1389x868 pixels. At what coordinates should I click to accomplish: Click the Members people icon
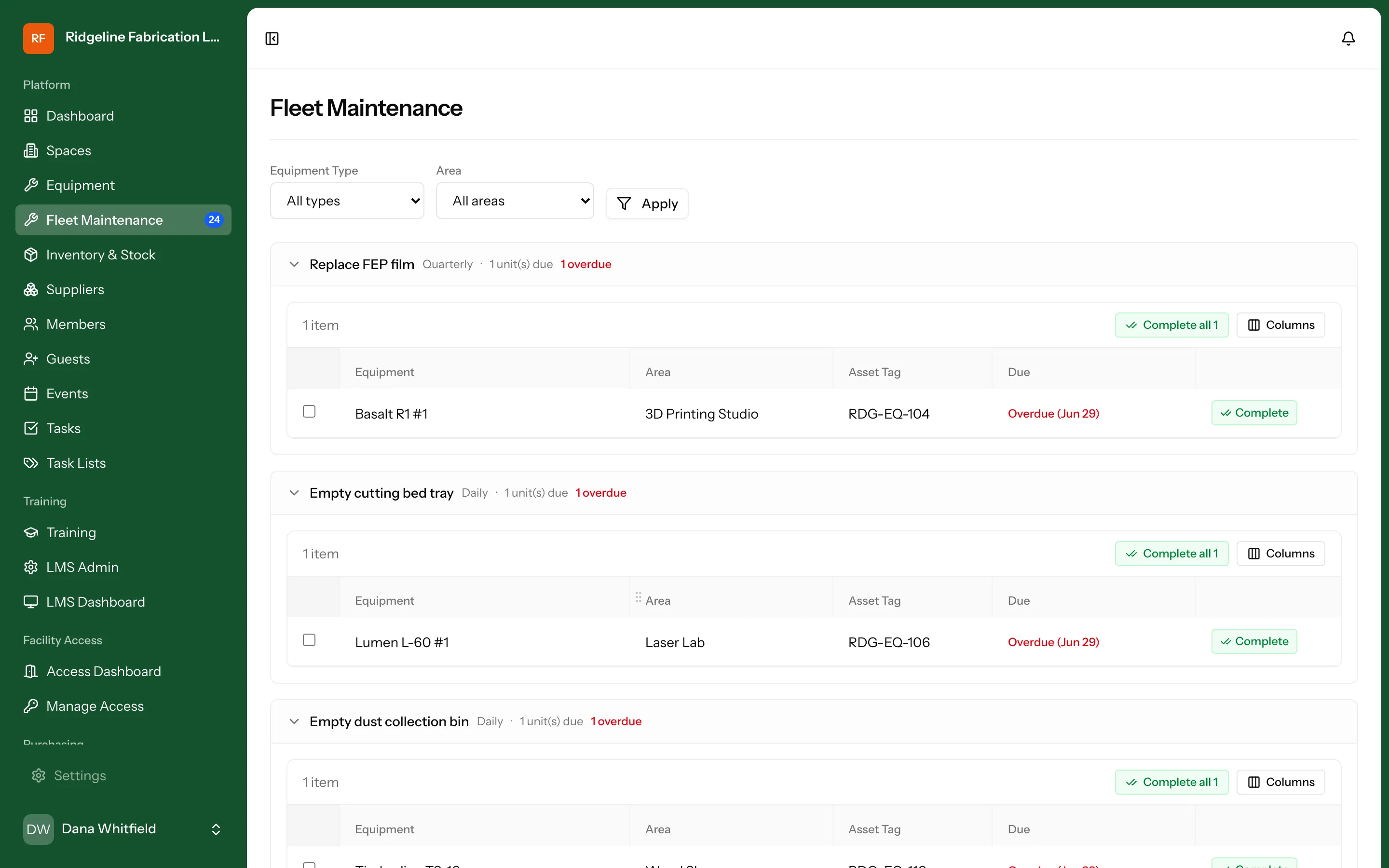pyautogui.click(x=31, y=325)
